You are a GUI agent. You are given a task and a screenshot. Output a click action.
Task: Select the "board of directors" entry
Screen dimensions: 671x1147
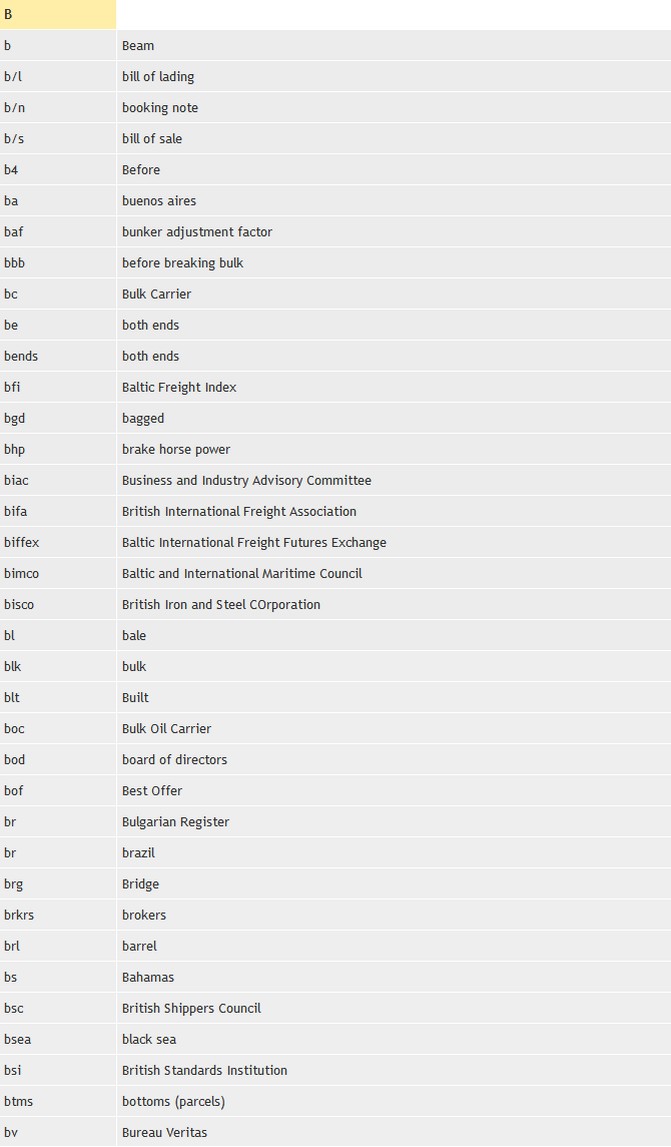click(174, 759)
